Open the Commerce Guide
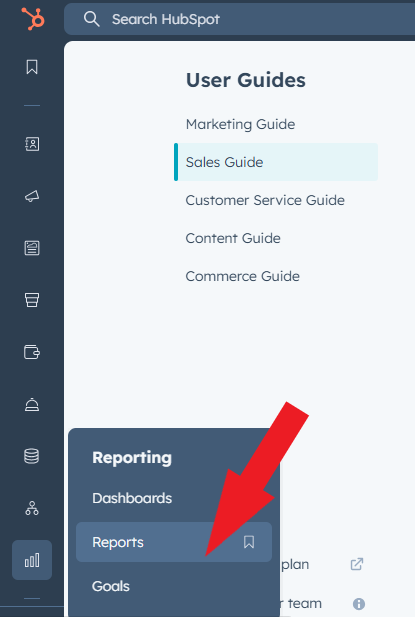This screenshot has height=617, width=415. 243,276
